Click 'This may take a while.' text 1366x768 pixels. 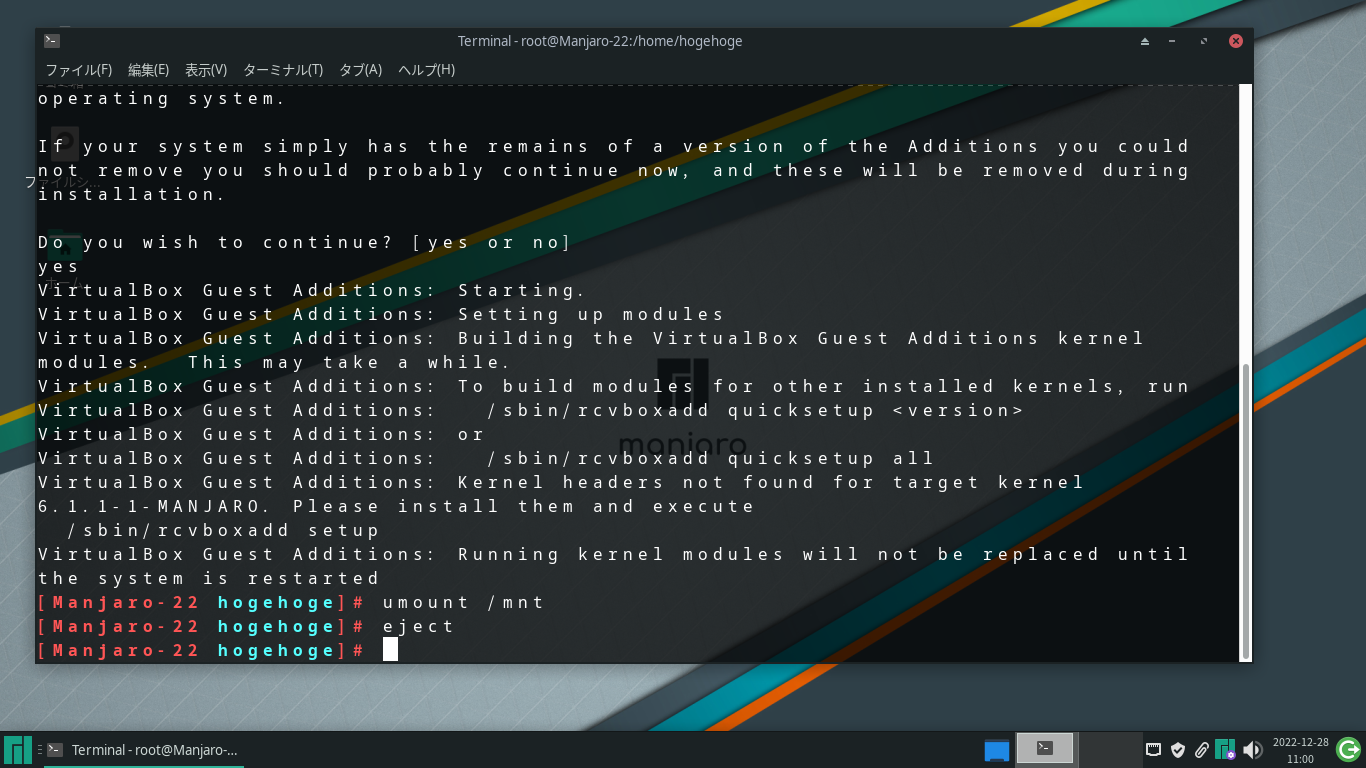tap(349, 362)
